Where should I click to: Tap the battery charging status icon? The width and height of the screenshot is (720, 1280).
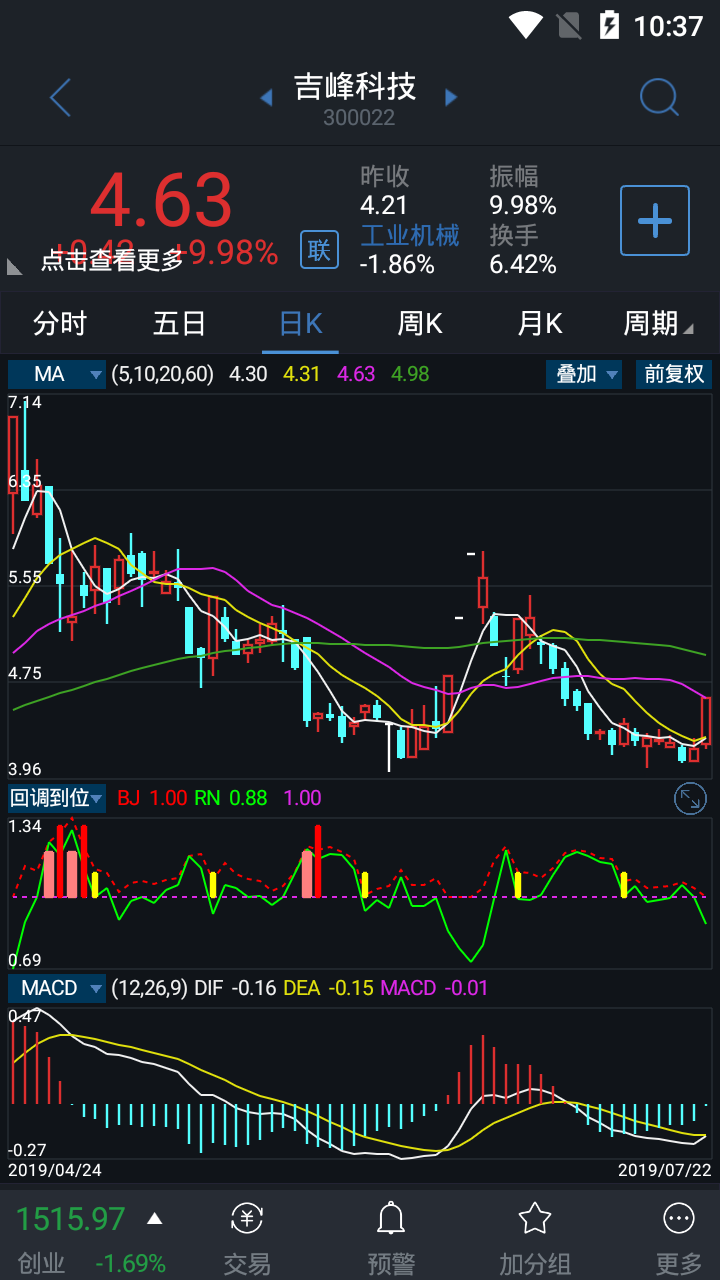click(609, 25)
